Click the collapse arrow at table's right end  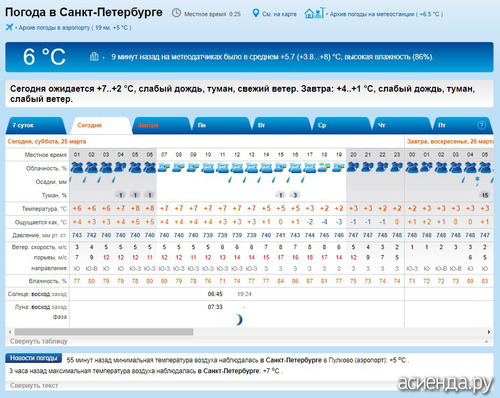(486, 342)
